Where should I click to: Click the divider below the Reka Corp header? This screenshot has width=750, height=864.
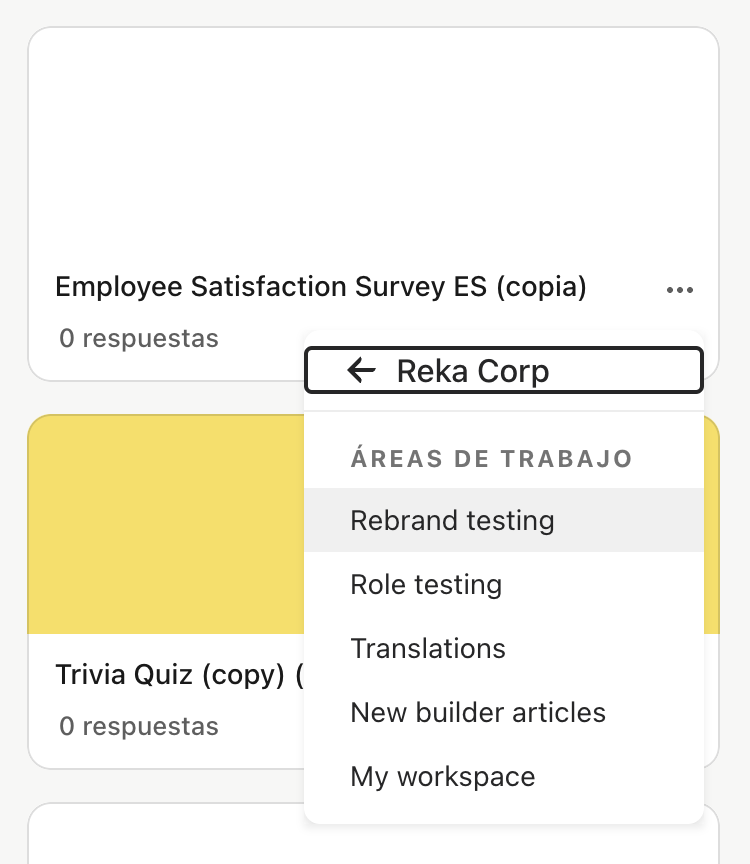(503, 411)
